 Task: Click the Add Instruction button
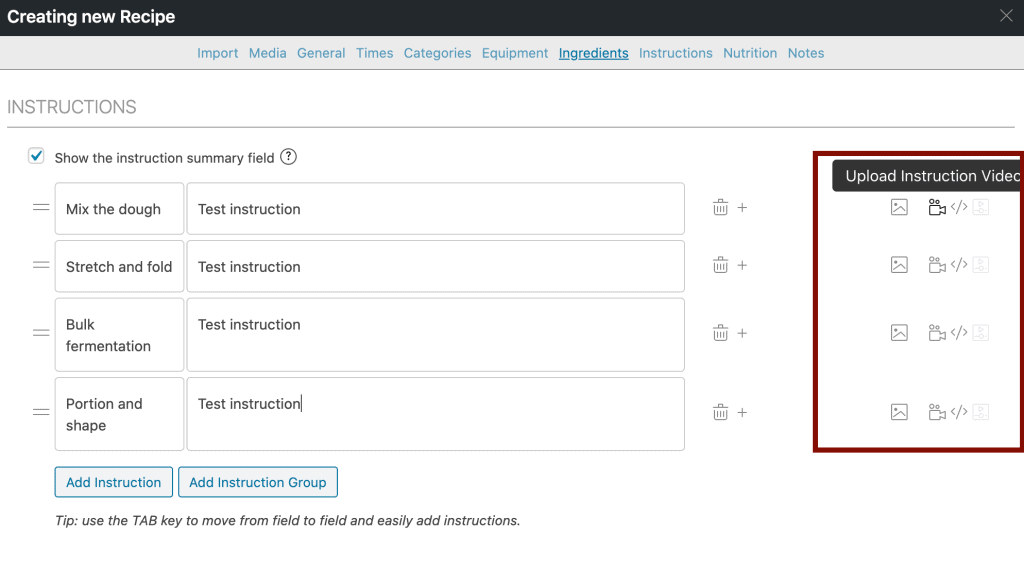114,482
